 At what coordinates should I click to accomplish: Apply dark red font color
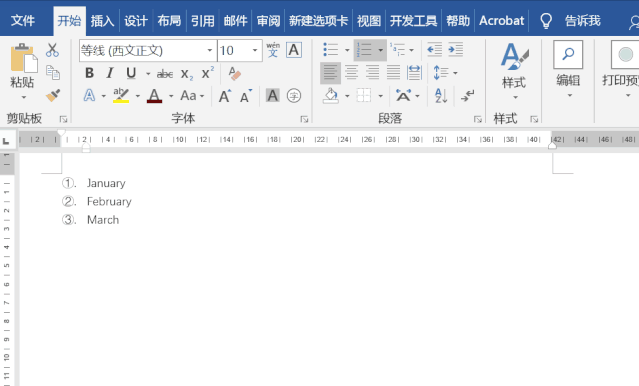154,96
